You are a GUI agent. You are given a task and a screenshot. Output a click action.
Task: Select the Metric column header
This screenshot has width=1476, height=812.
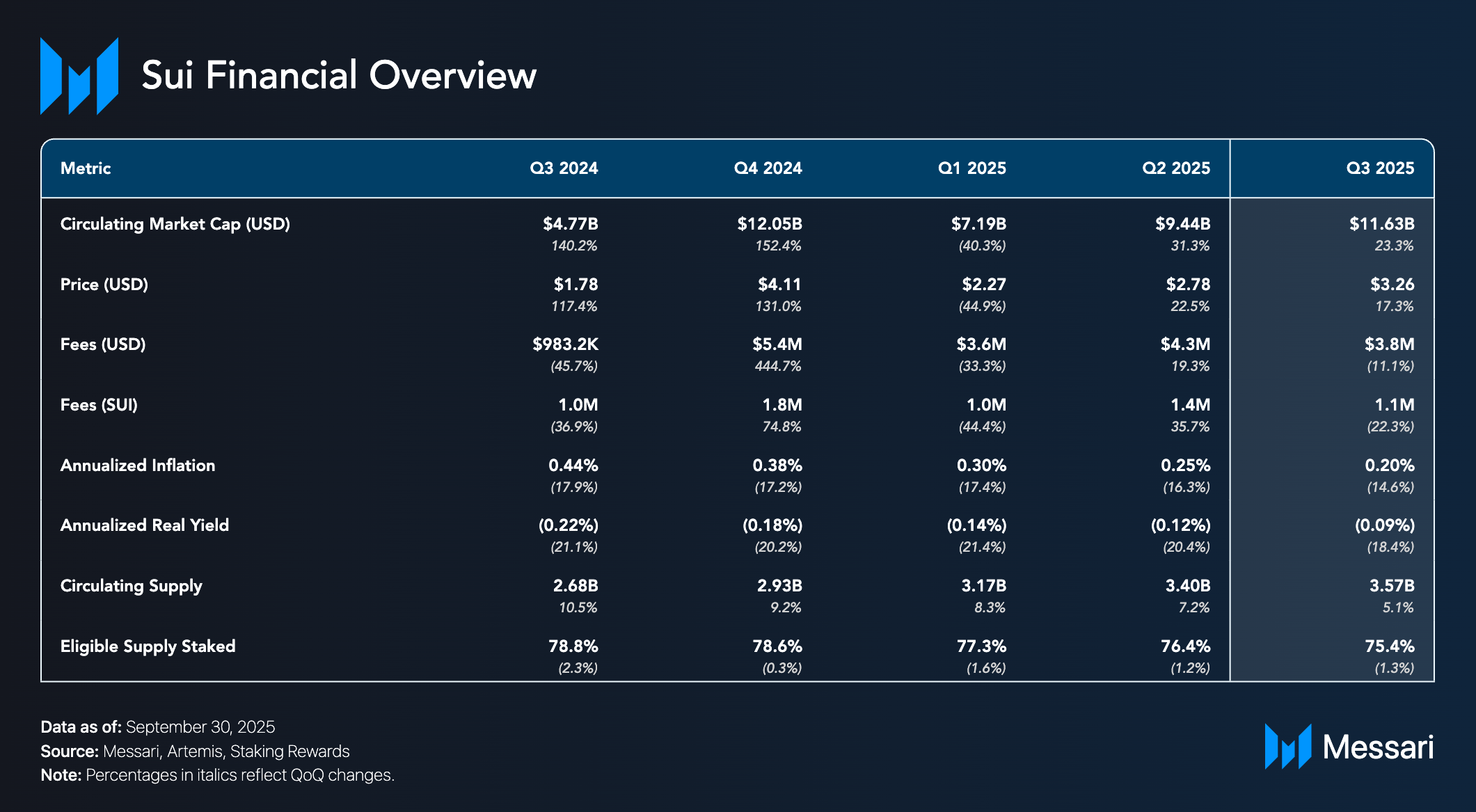(86, 168)
